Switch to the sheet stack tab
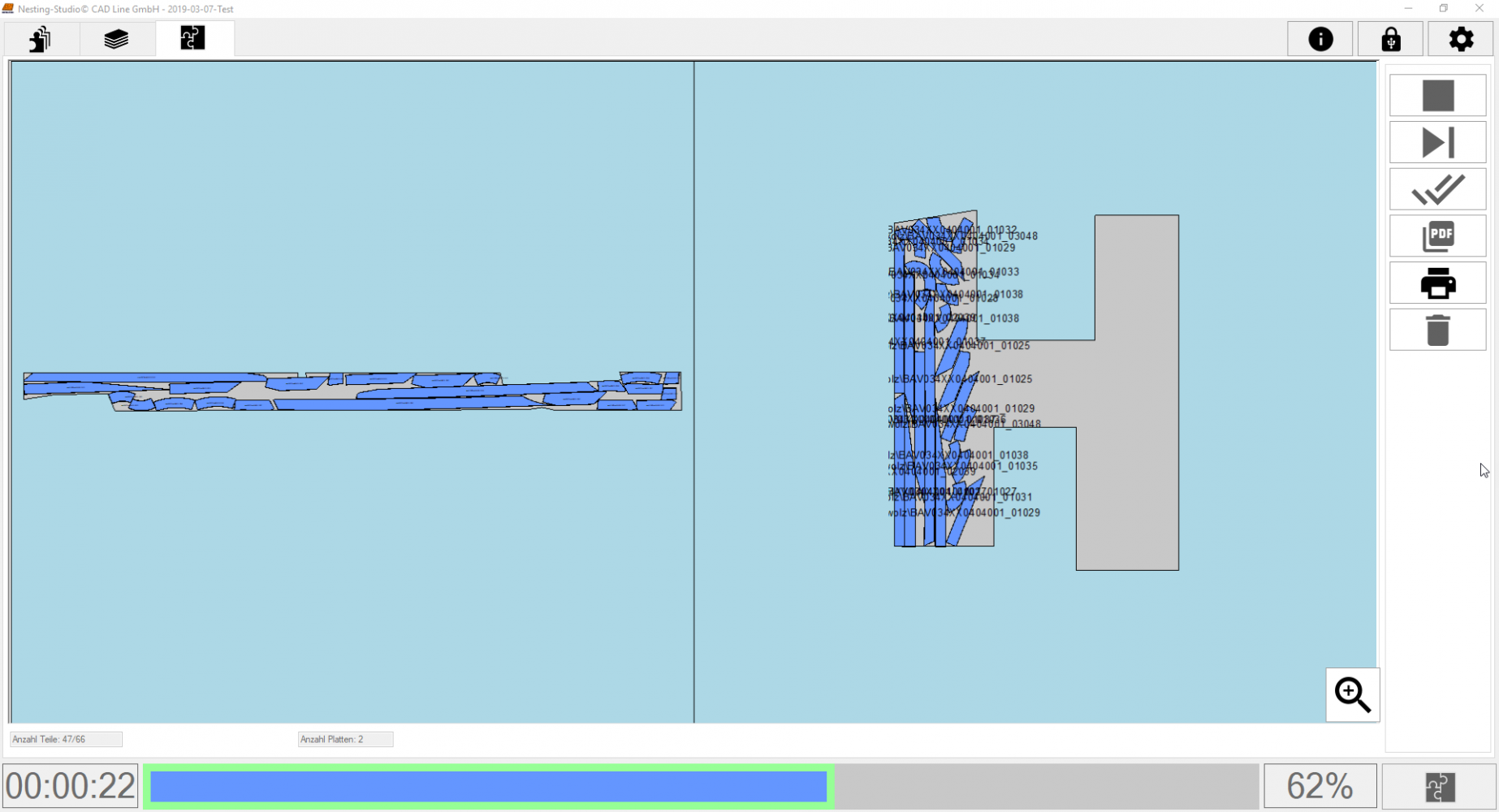Image resolution: width=1499 pixels, height=812 pixels. [x=116, y=38]
